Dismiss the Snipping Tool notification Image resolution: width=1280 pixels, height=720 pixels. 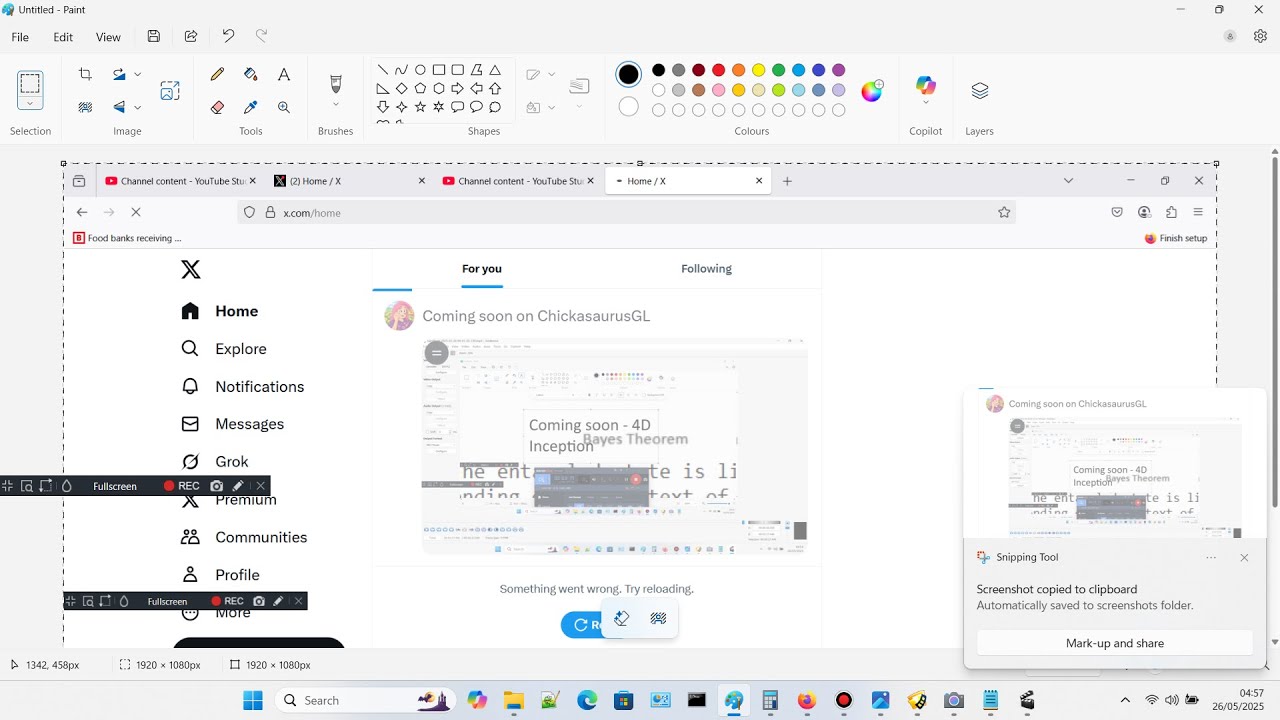(x=1244, y=558)
